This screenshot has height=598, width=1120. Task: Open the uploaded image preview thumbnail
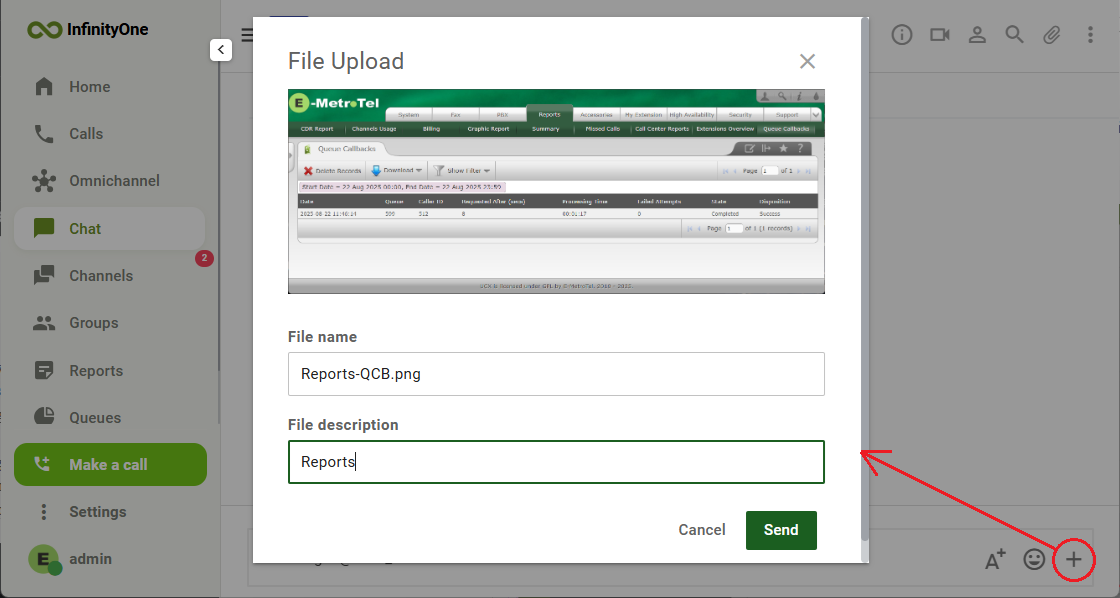coord(556,191)
